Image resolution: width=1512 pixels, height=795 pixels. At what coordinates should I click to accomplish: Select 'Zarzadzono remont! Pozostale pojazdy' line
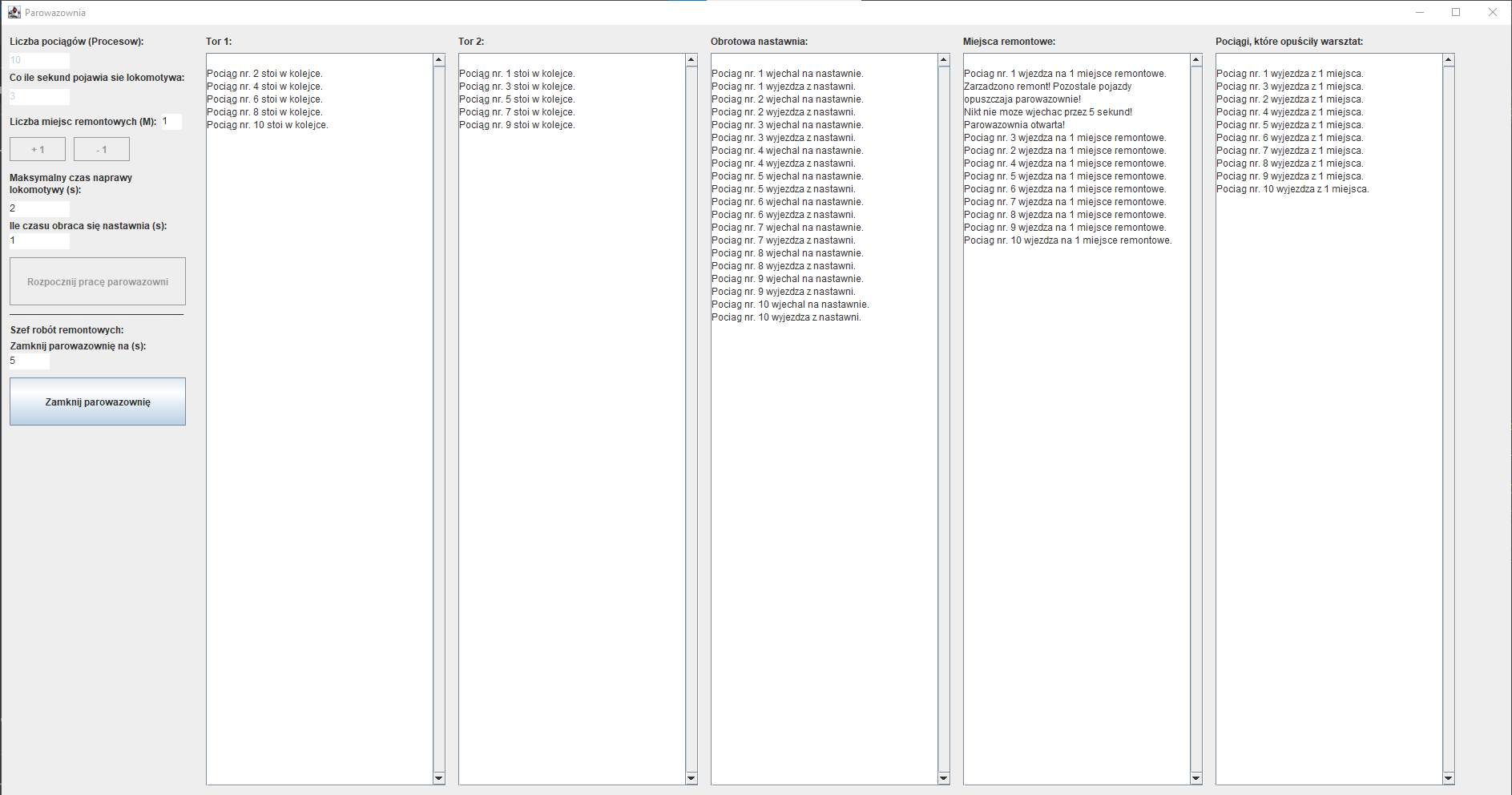click(x=1048, y=87)
